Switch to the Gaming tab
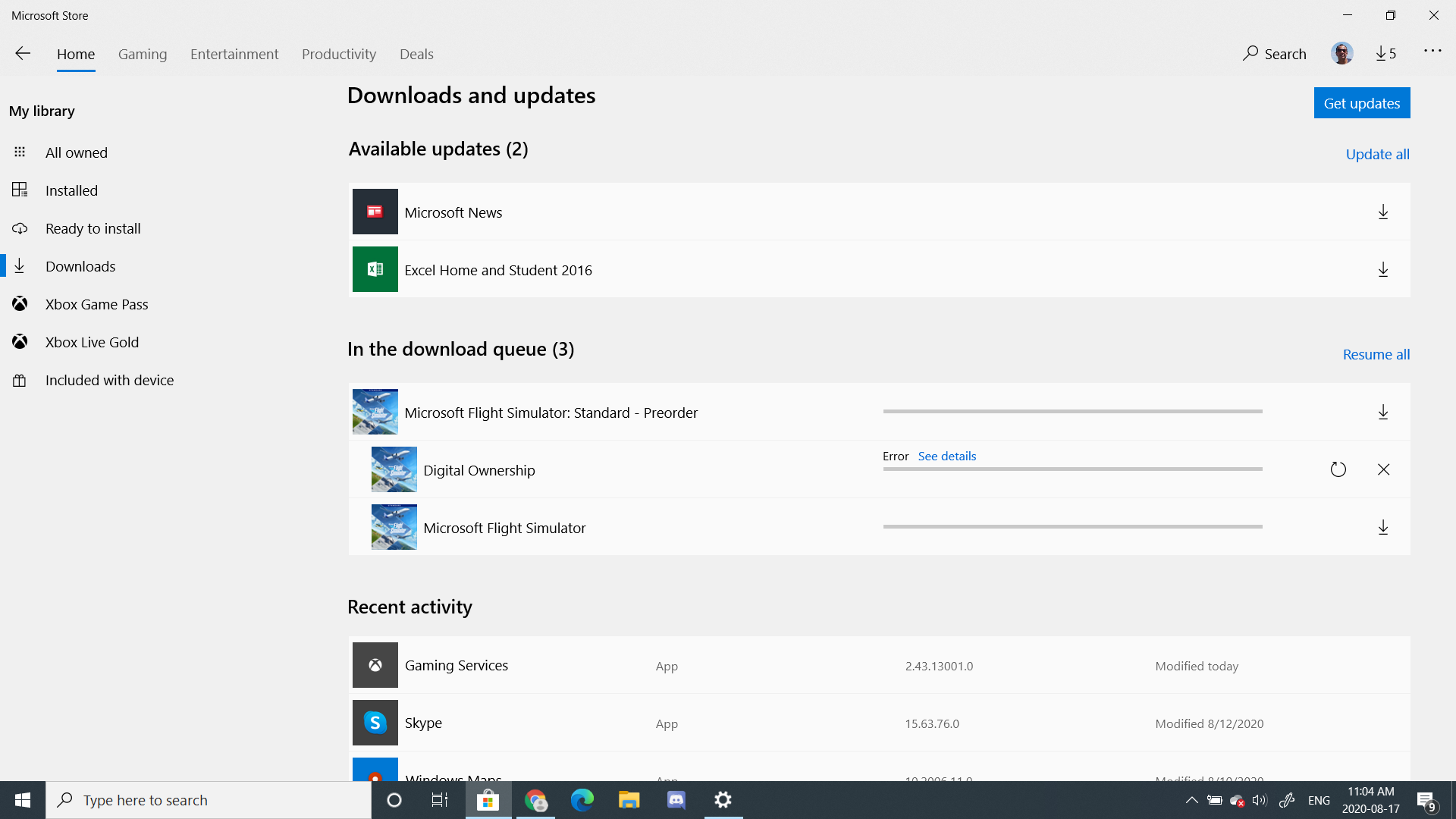The height and width of the screenshot is (819, 1456). [143, 54]
